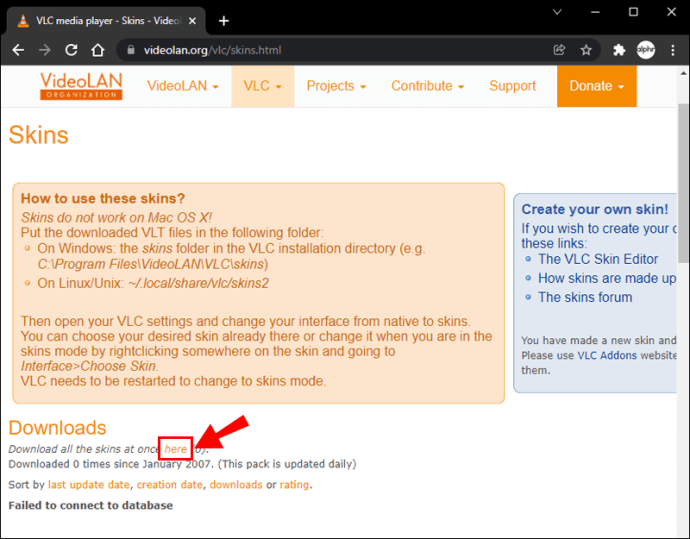This screenshot has height=539, width=690.
Task: Click the Skins page heading
Action: 39,135
